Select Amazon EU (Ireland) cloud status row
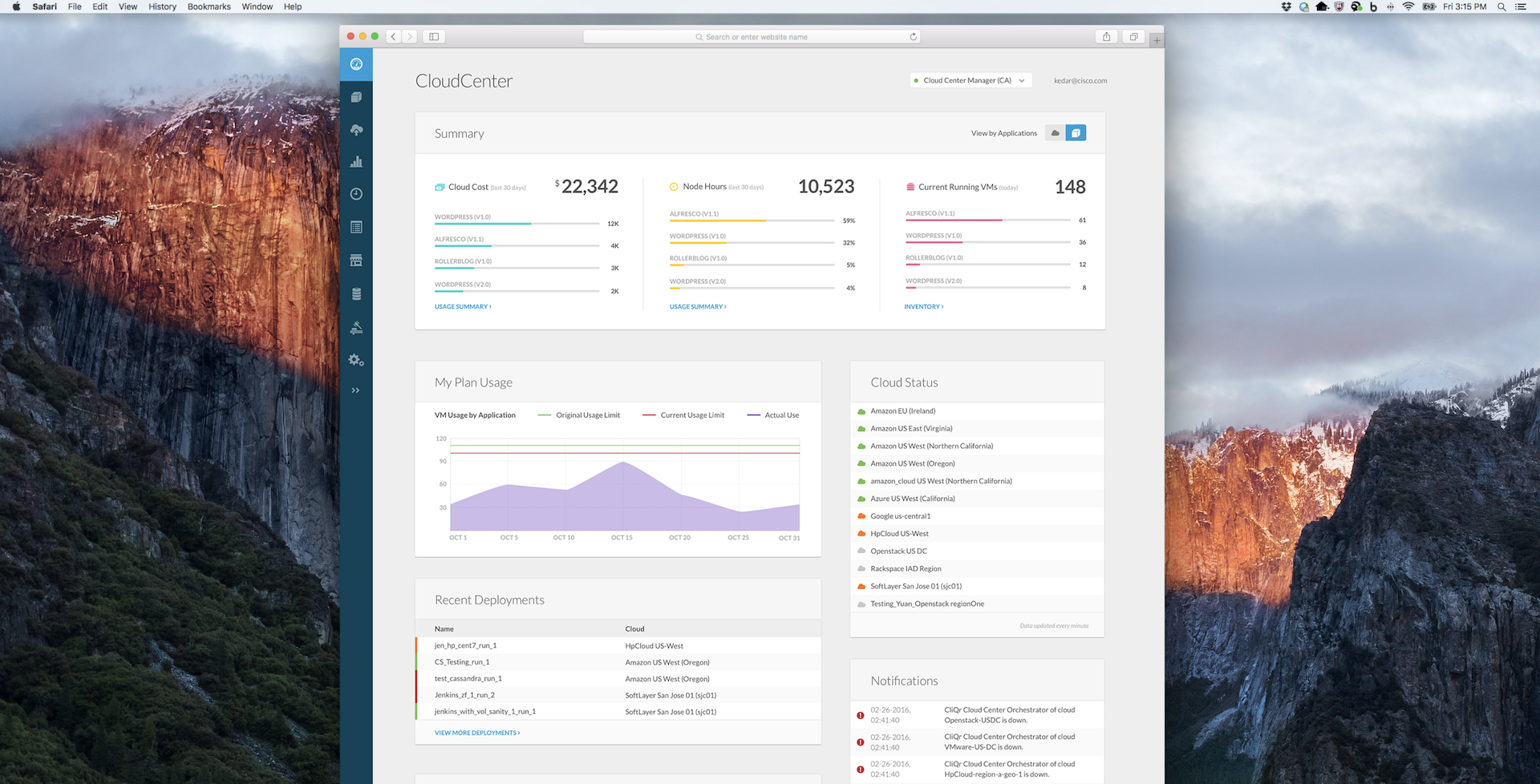 [x=977, y=411]
